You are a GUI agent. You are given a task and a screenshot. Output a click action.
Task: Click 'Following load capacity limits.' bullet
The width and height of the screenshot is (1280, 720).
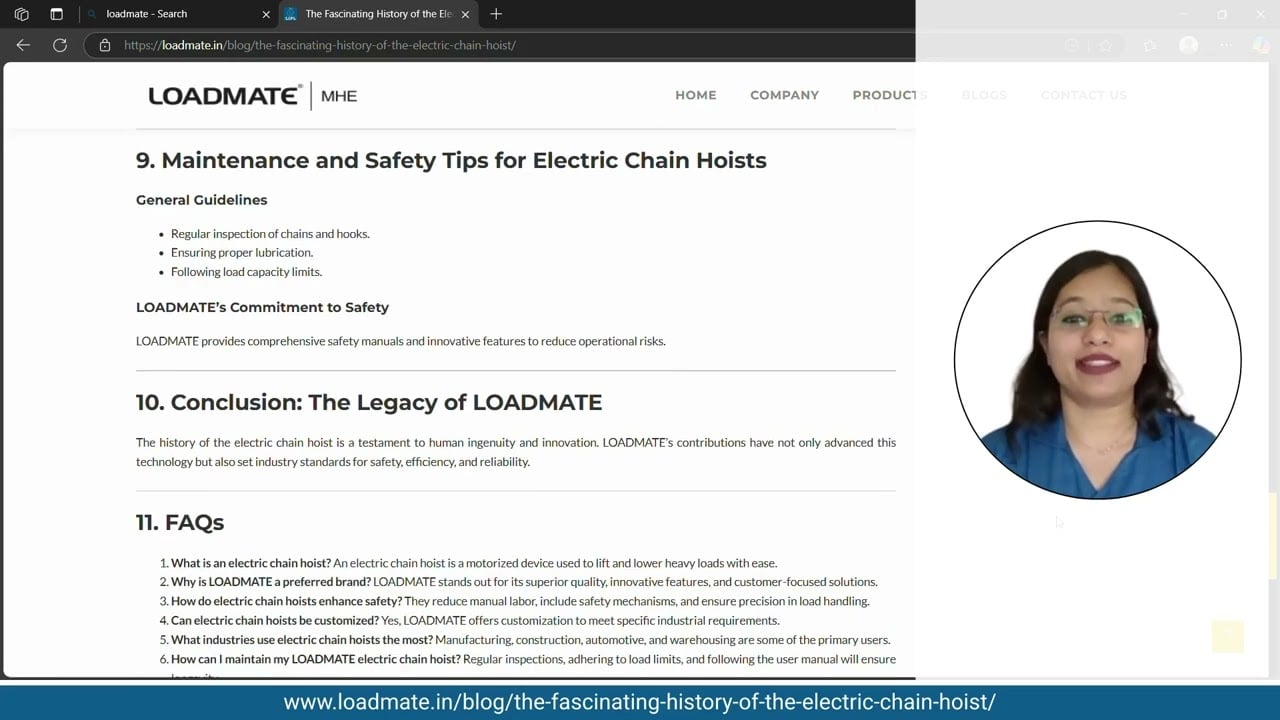pos(246,272)
